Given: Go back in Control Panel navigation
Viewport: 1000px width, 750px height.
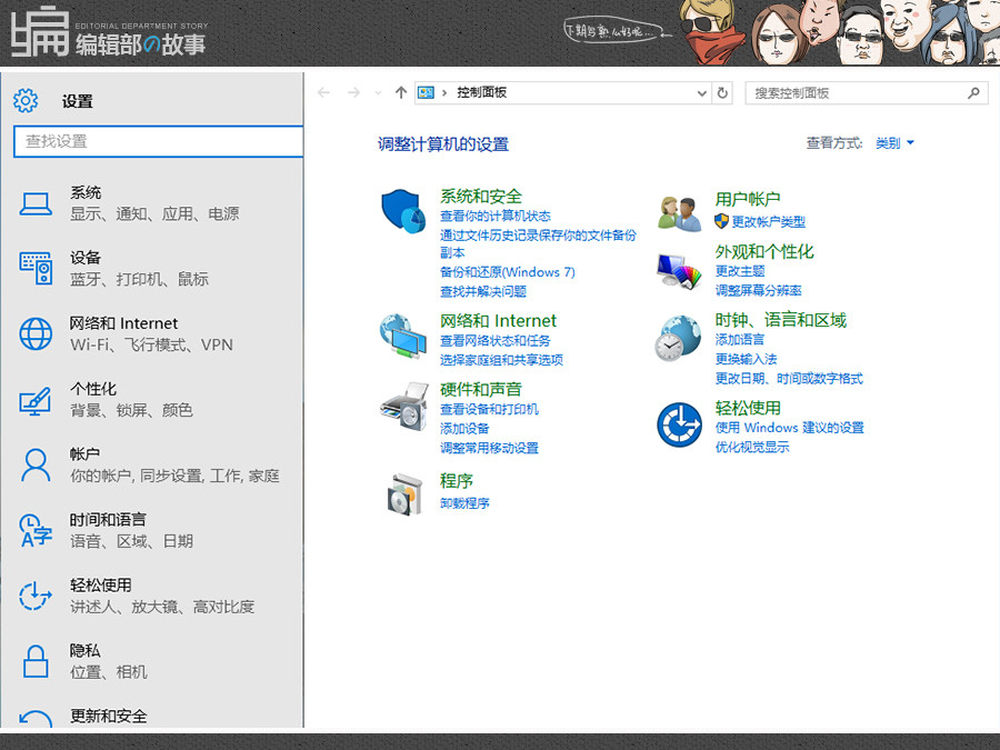Looking at the screenshot, I should click(x=324, y=93).
